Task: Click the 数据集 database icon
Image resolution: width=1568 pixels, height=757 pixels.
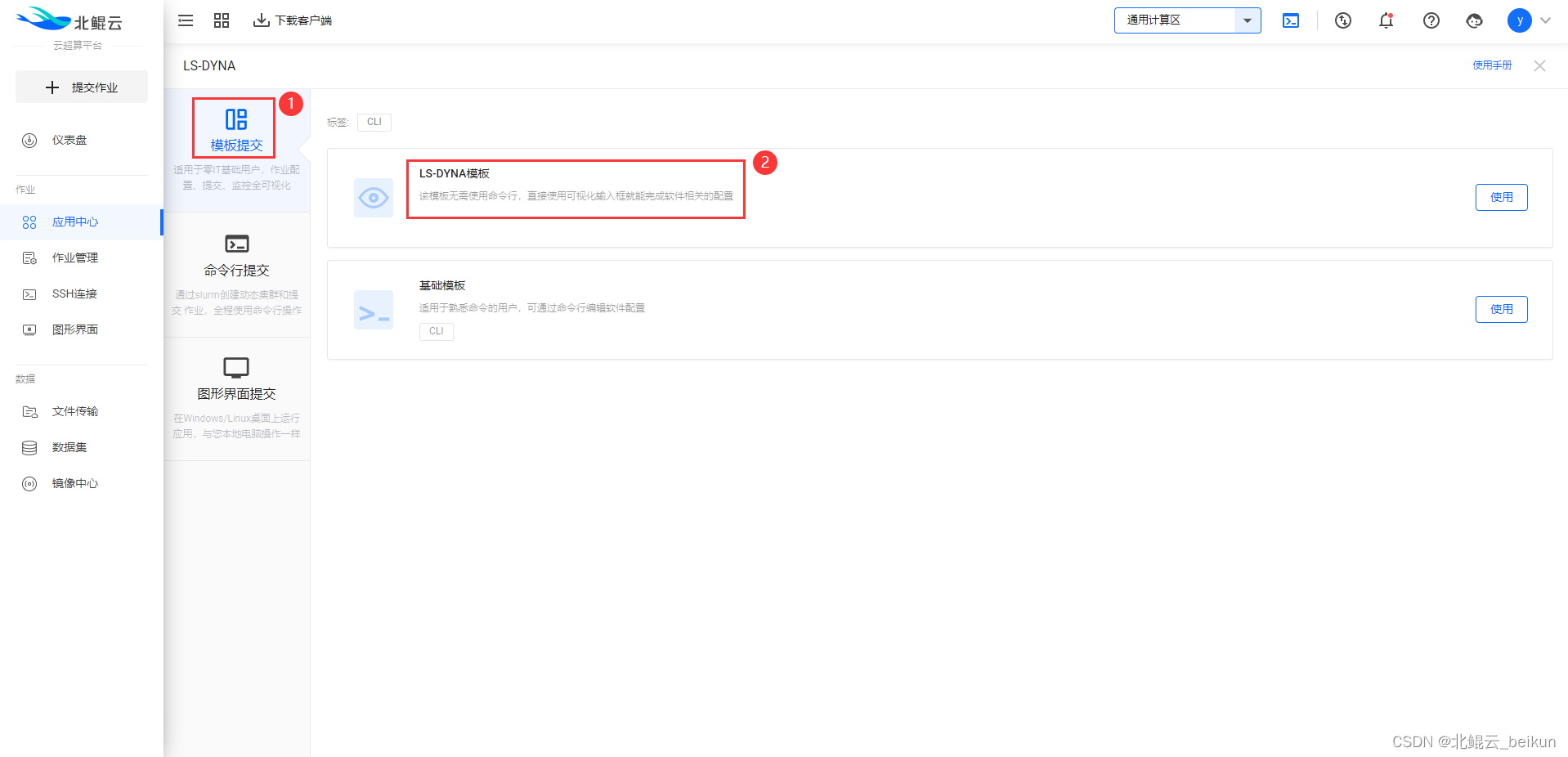Action: [29, 448]
